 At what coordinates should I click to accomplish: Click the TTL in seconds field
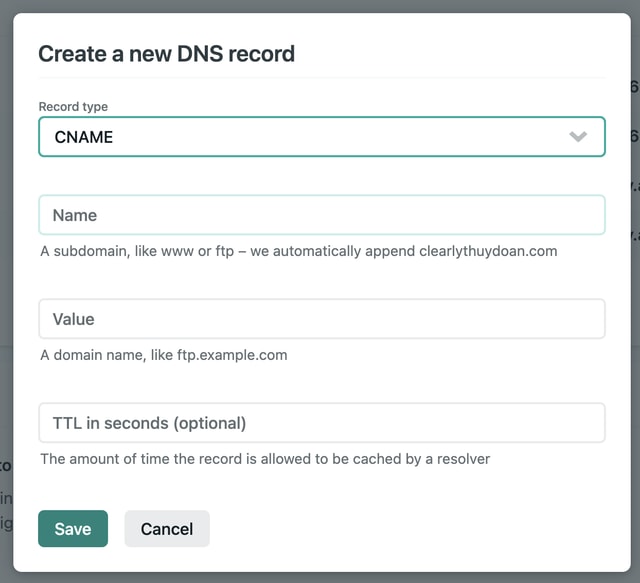pos(322,423)
